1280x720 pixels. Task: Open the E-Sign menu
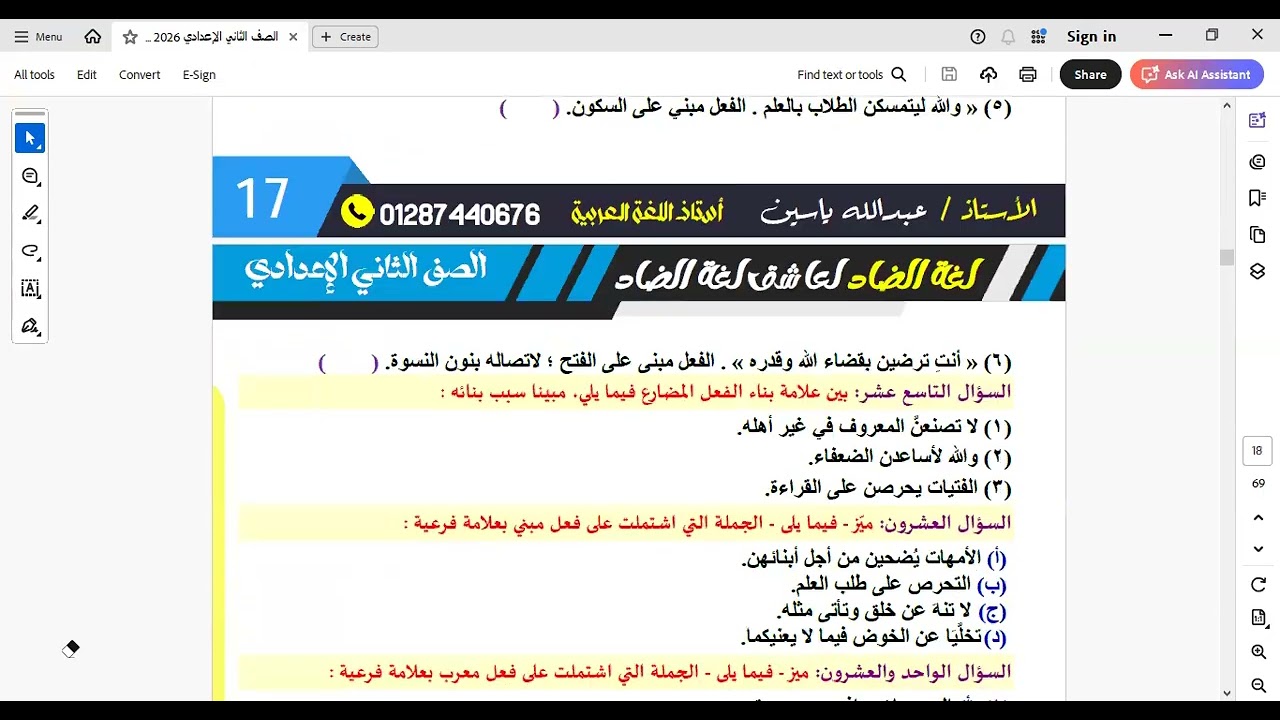[199, 75]
